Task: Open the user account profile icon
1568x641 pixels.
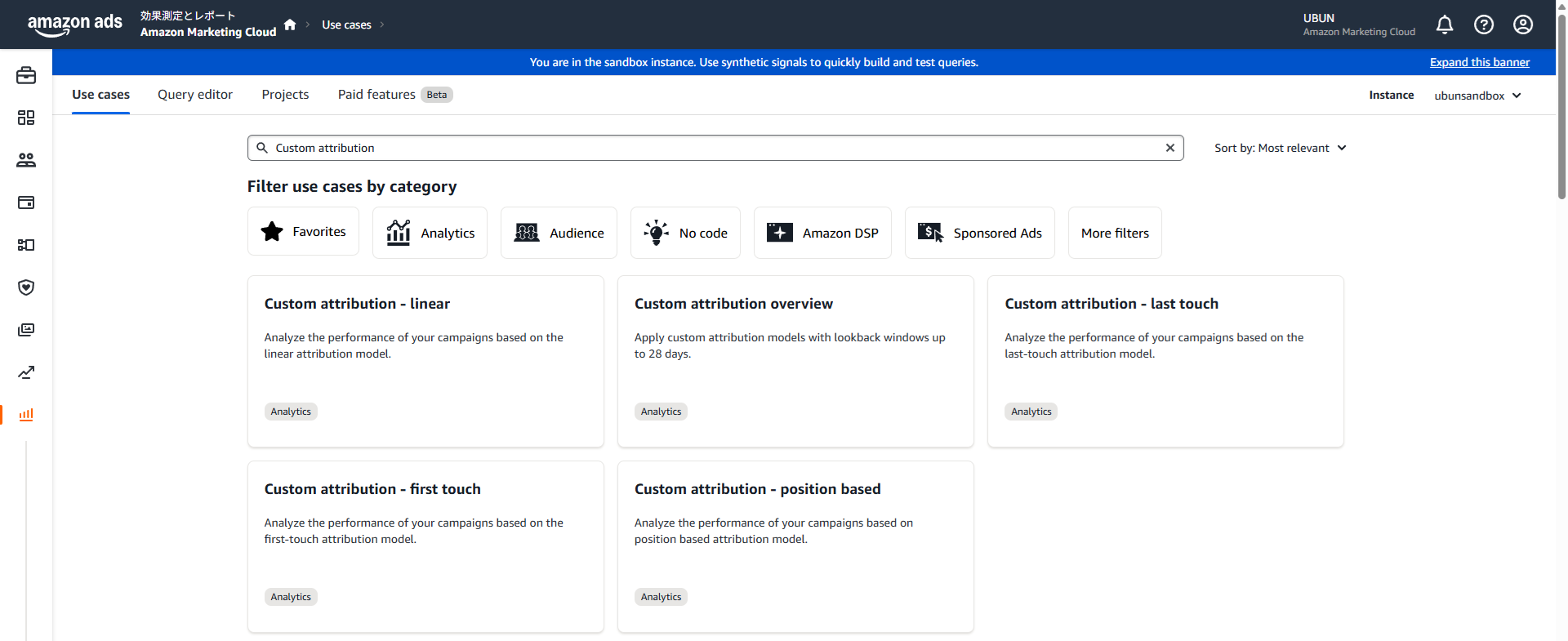Action: click(x=1523, y=24)
